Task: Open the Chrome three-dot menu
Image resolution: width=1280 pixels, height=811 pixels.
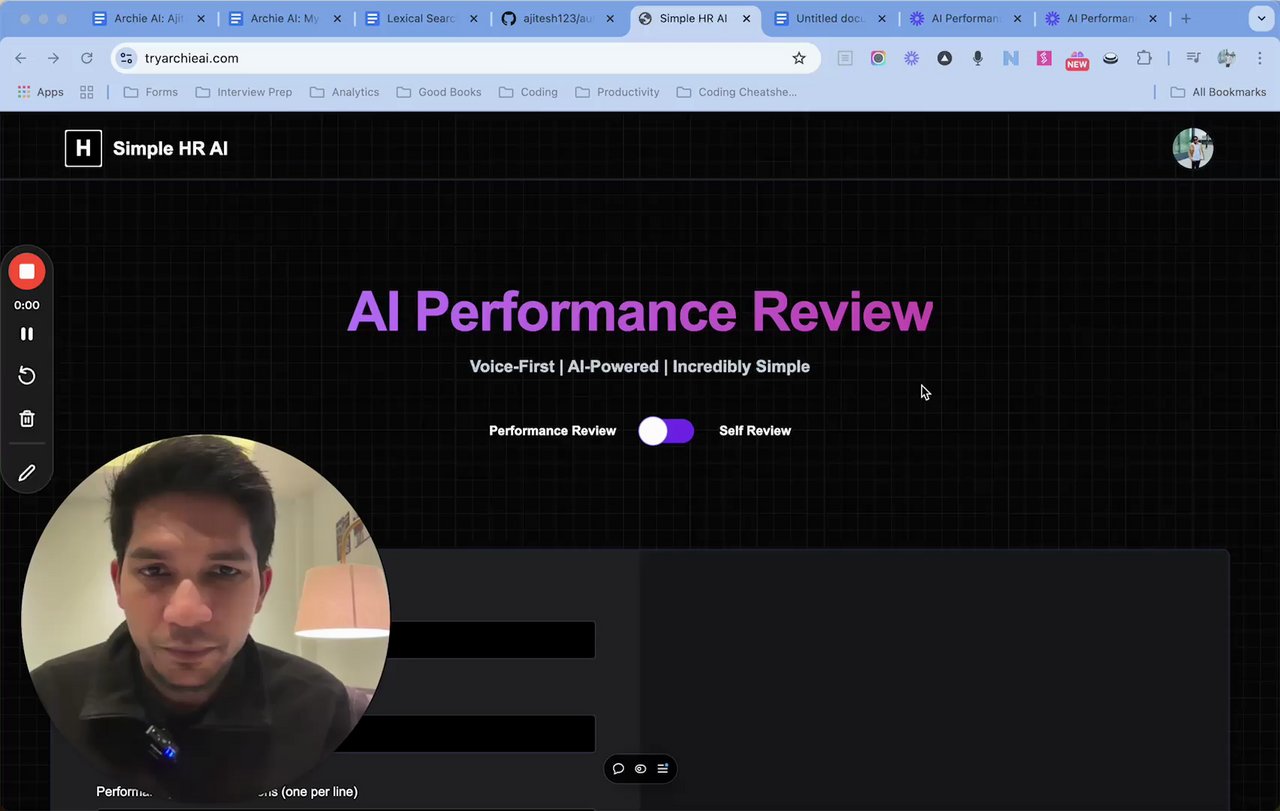Action: [x=1258, y=58]
